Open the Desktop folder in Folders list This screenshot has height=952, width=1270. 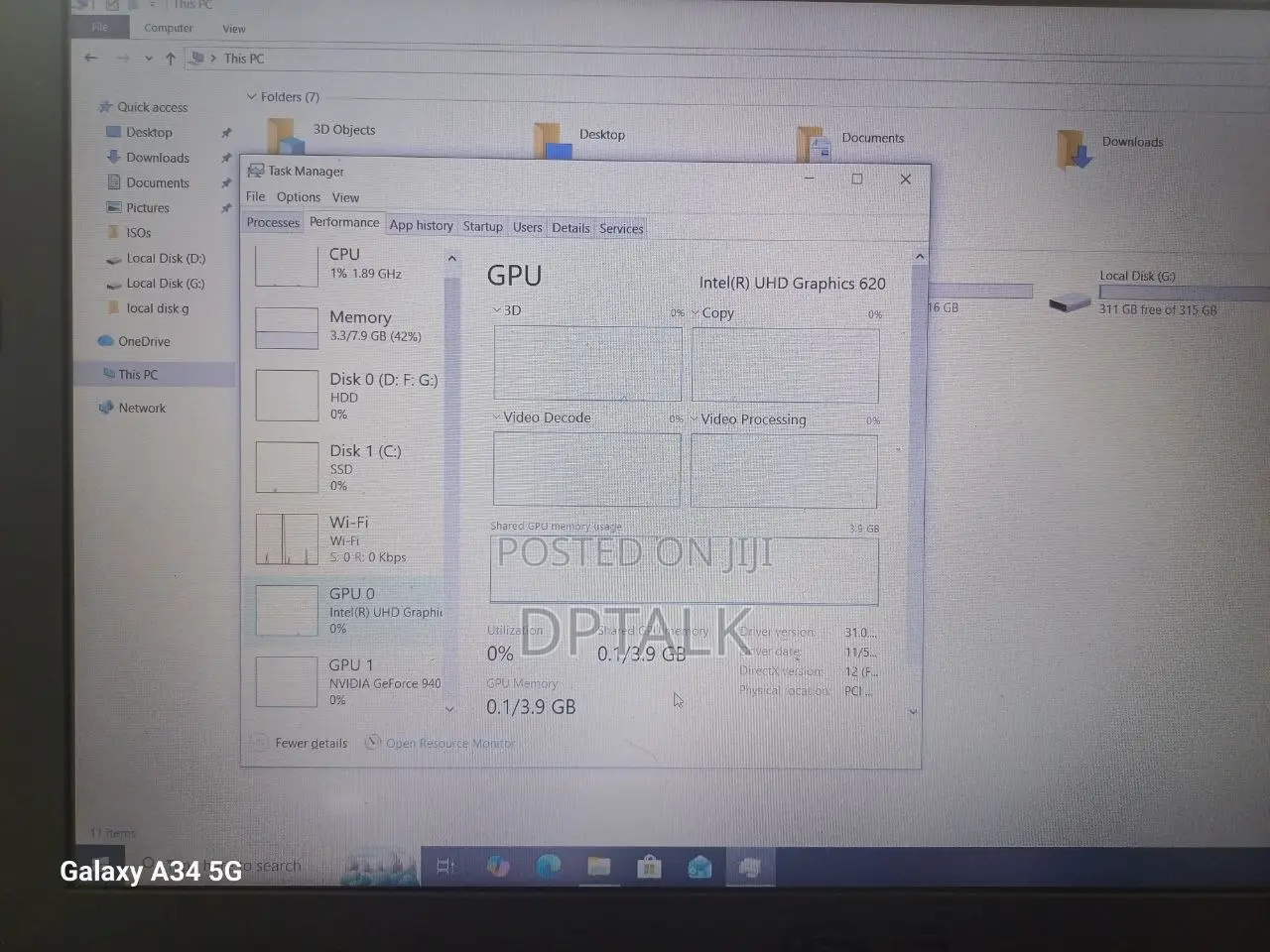(x=579, y=139)
